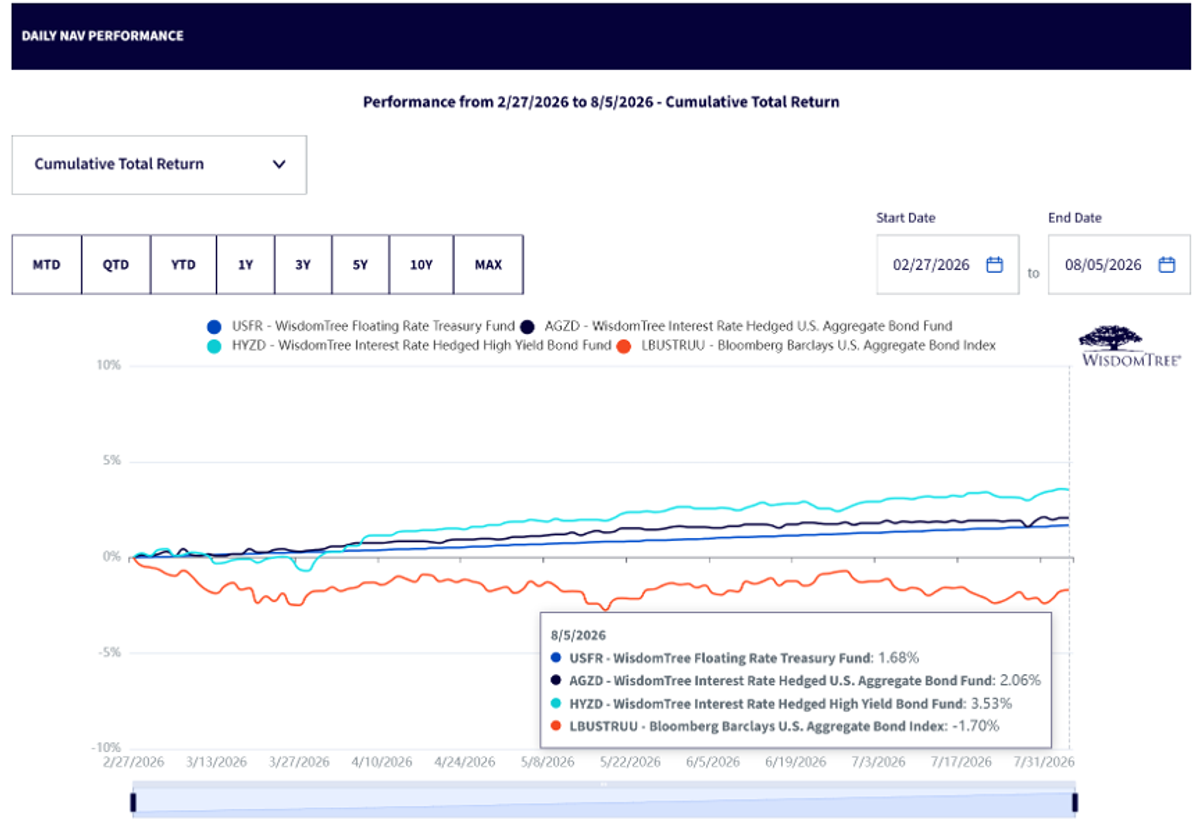Click tooltip date 8/5/2026
This screenshot has width=1200, height=821.
pyautogui.click(x=578, y=634)
